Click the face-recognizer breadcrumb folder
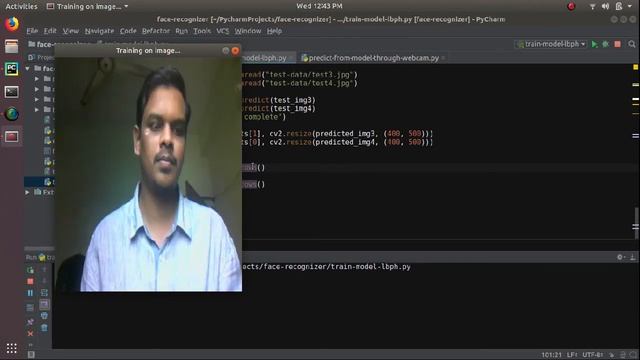The height and width of the screenshot is (360, 640). click(60, 44)
